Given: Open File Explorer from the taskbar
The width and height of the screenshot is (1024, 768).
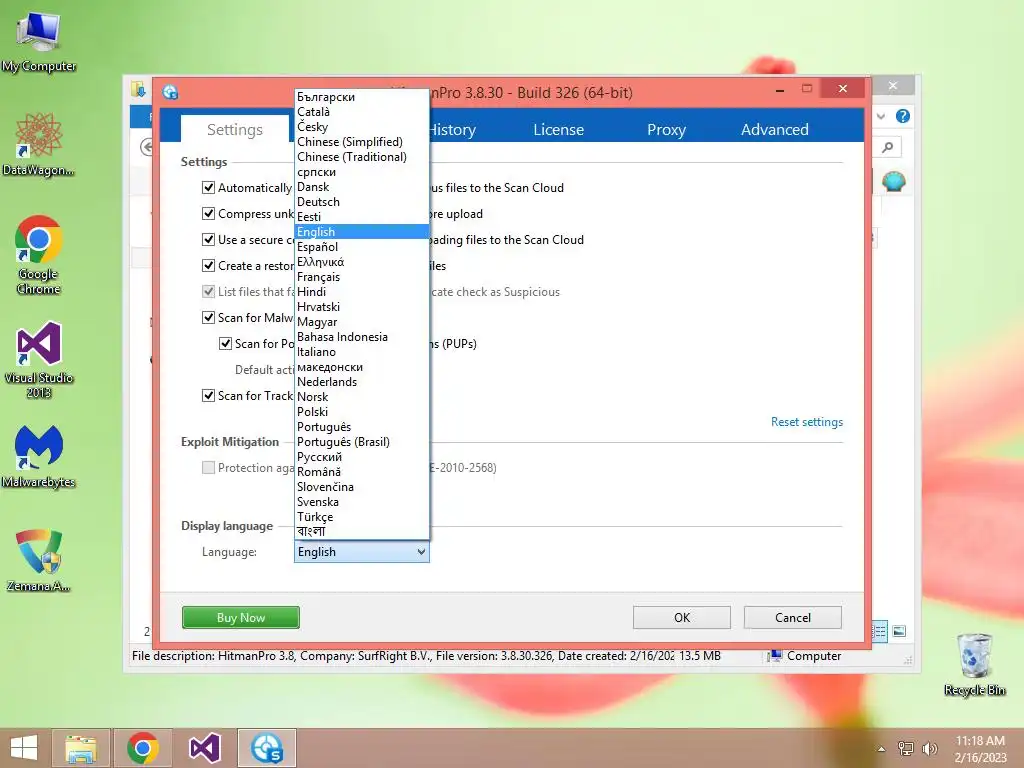Looking at the screenshot, I should [x=81, y=748].
